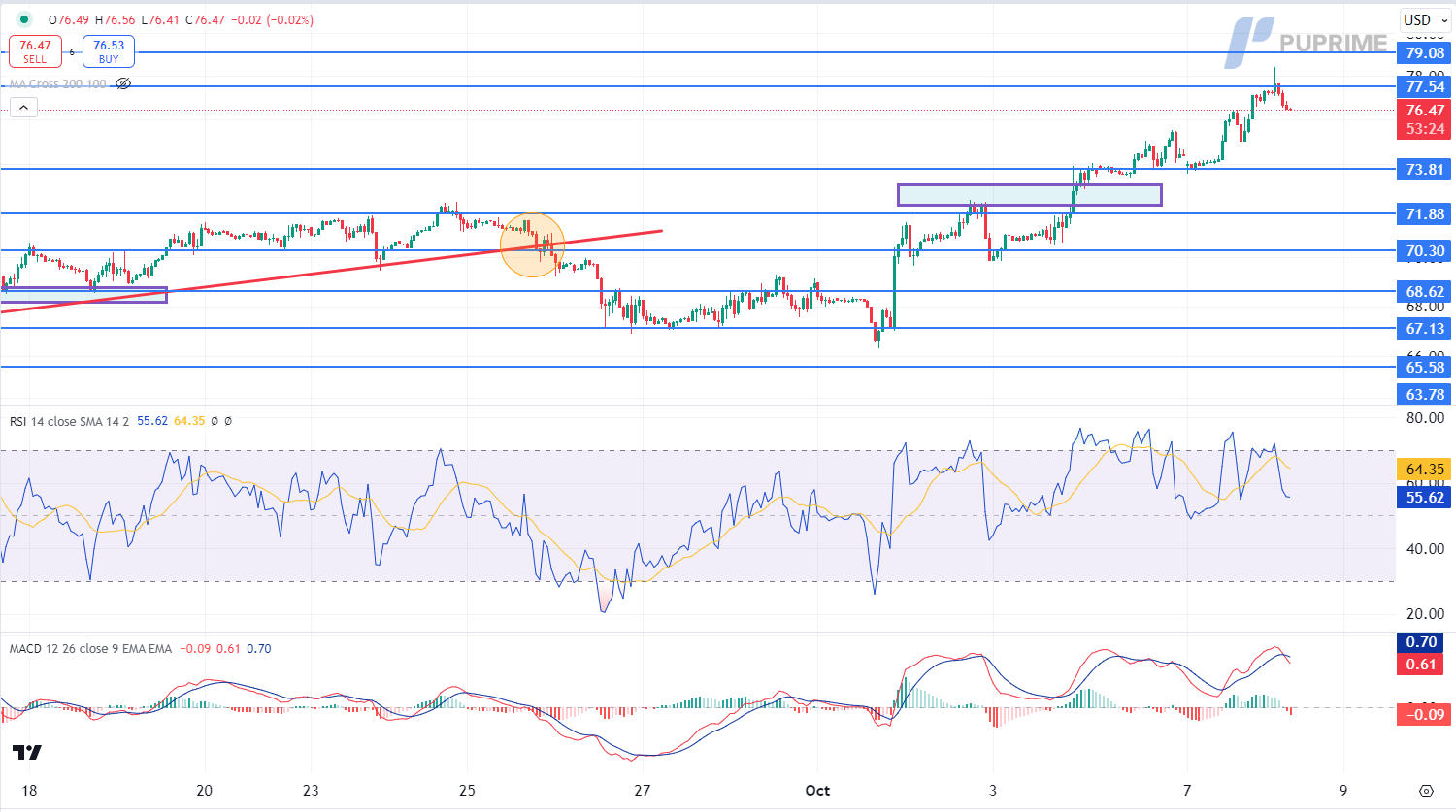The image size is (1456, 812).
Task: Click the blue RSI 55.62 axis label
Action: pos(1424,498)
